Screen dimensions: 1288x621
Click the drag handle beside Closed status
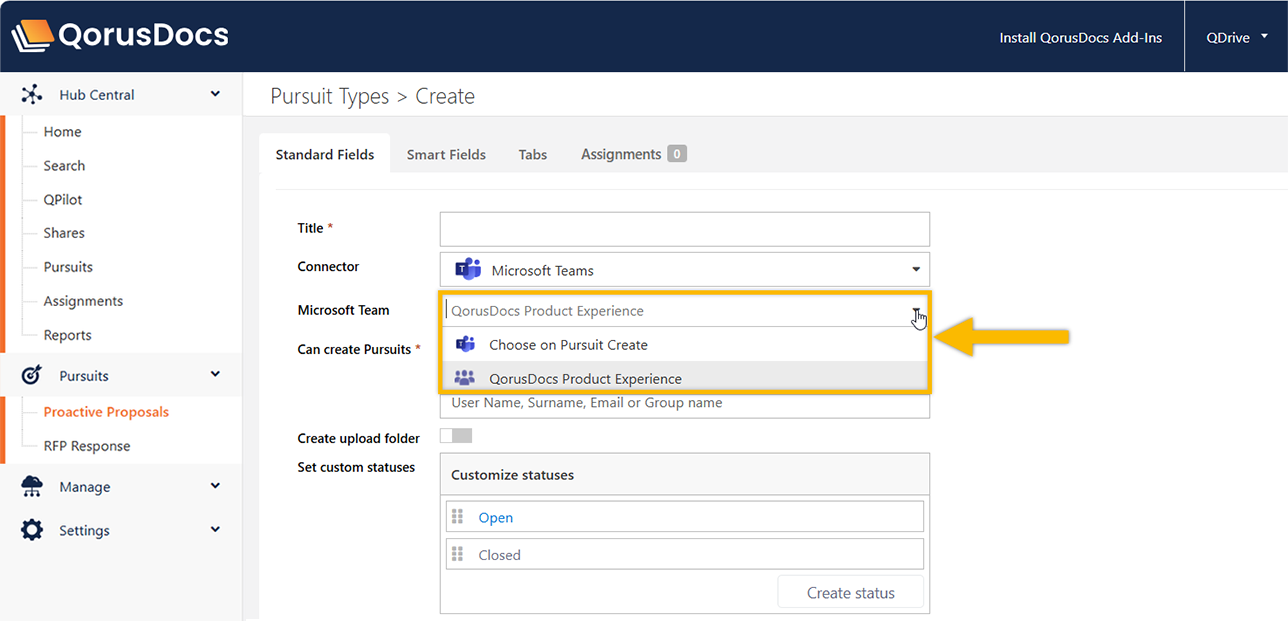click(x=457, y=554)
